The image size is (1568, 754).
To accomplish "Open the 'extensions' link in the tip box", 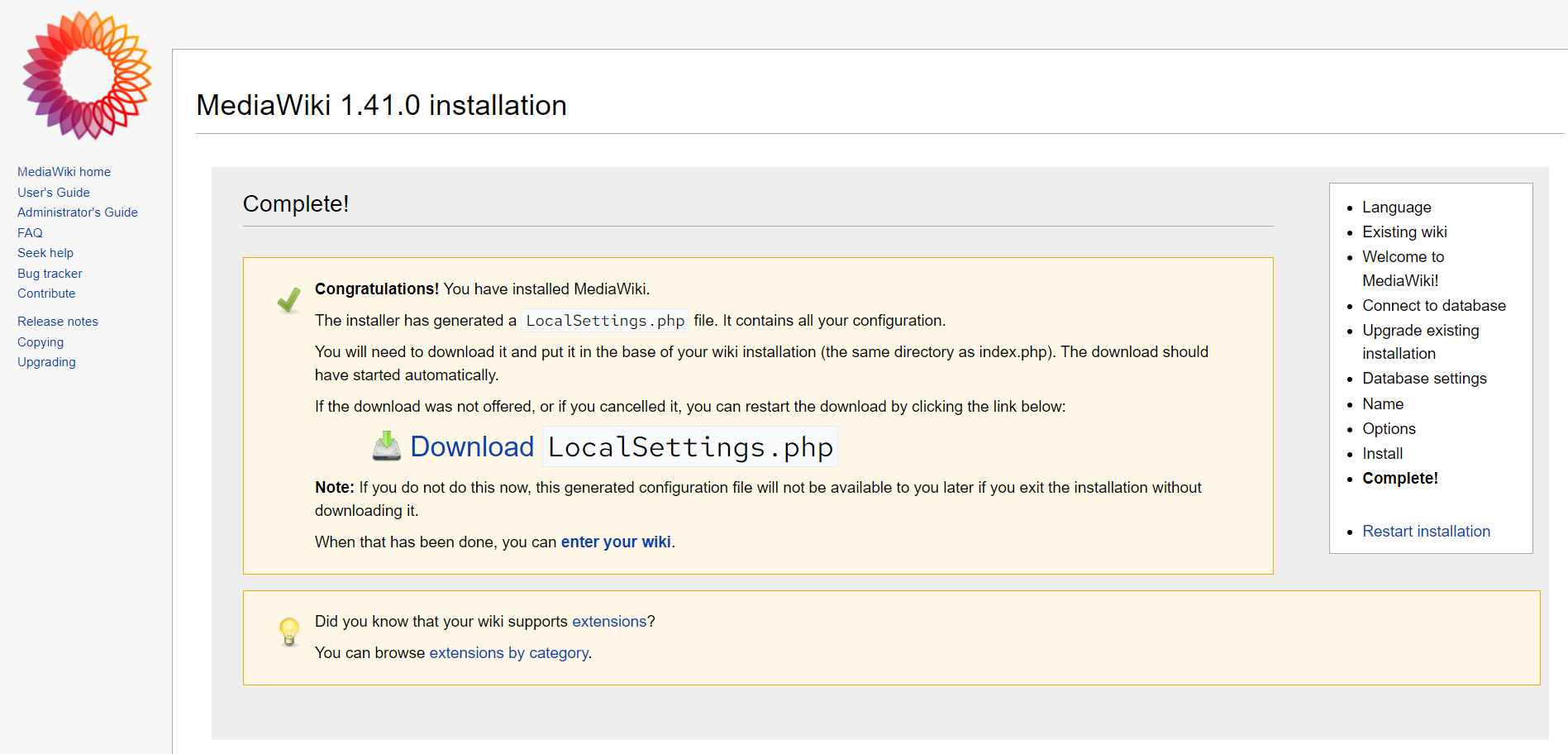I will (x=609, y=622).
